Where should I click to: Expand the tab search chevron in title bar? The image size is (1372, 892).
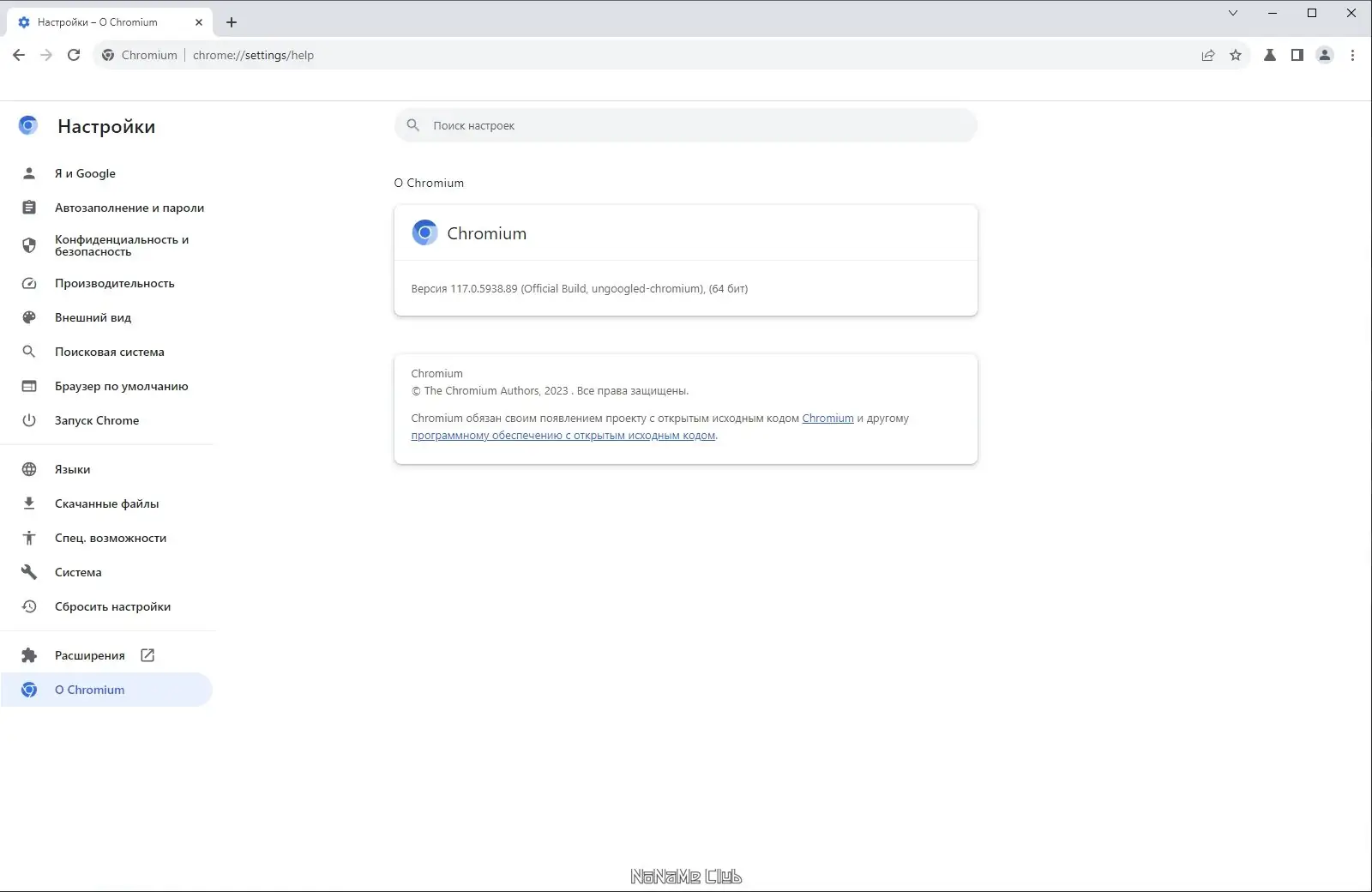click(1233, 13)
